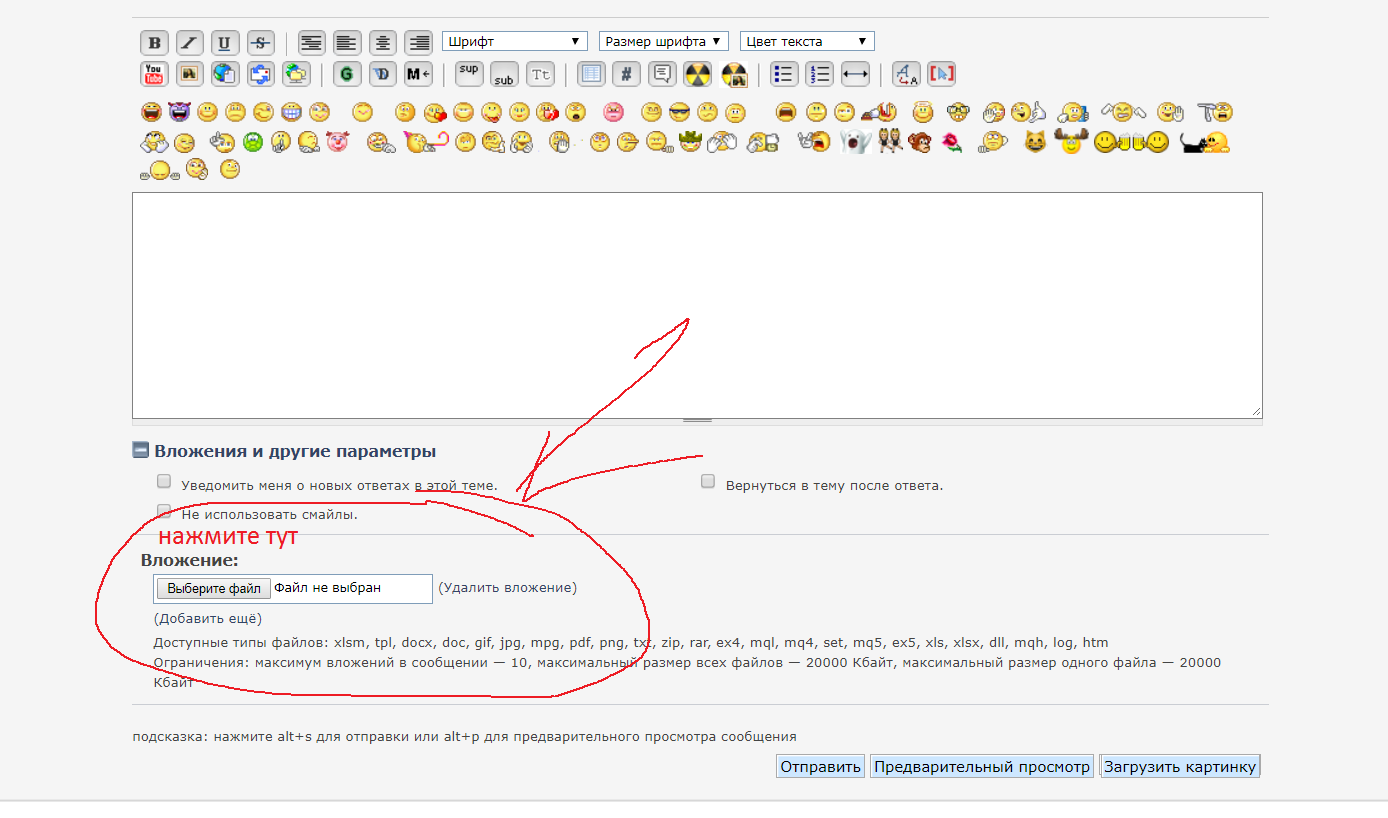Apply subscript formatting
1388x818 pixels.
click(x=504, y=74)
